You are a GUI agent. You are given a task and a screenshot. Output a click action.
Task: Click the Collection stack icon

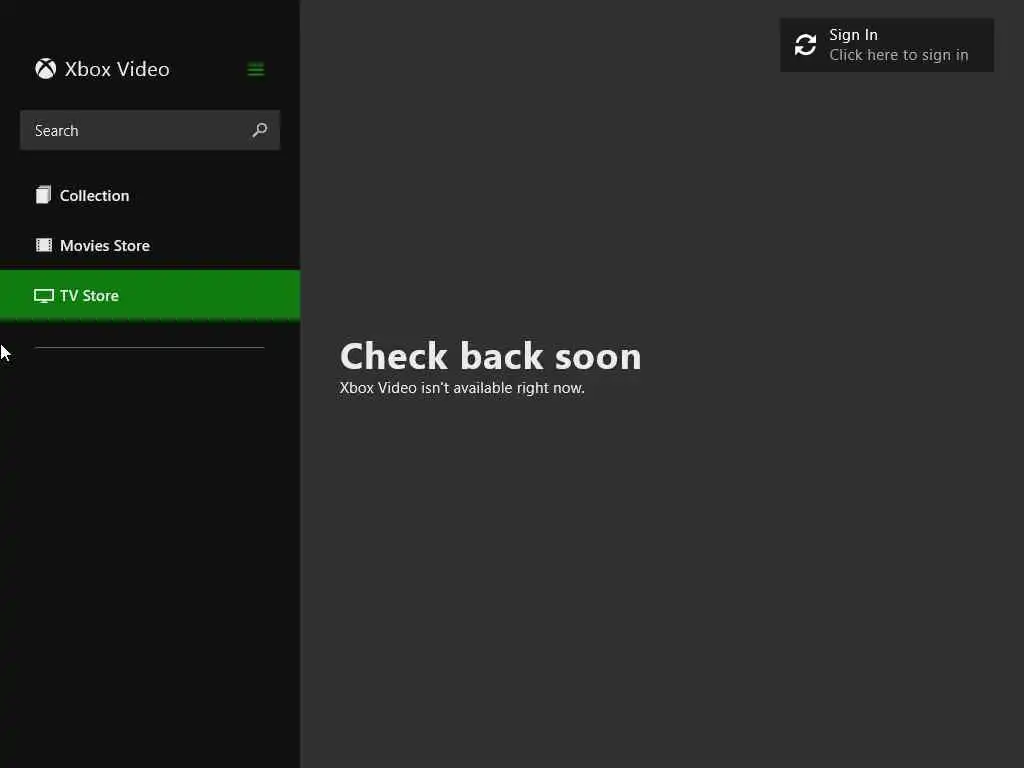43,195
